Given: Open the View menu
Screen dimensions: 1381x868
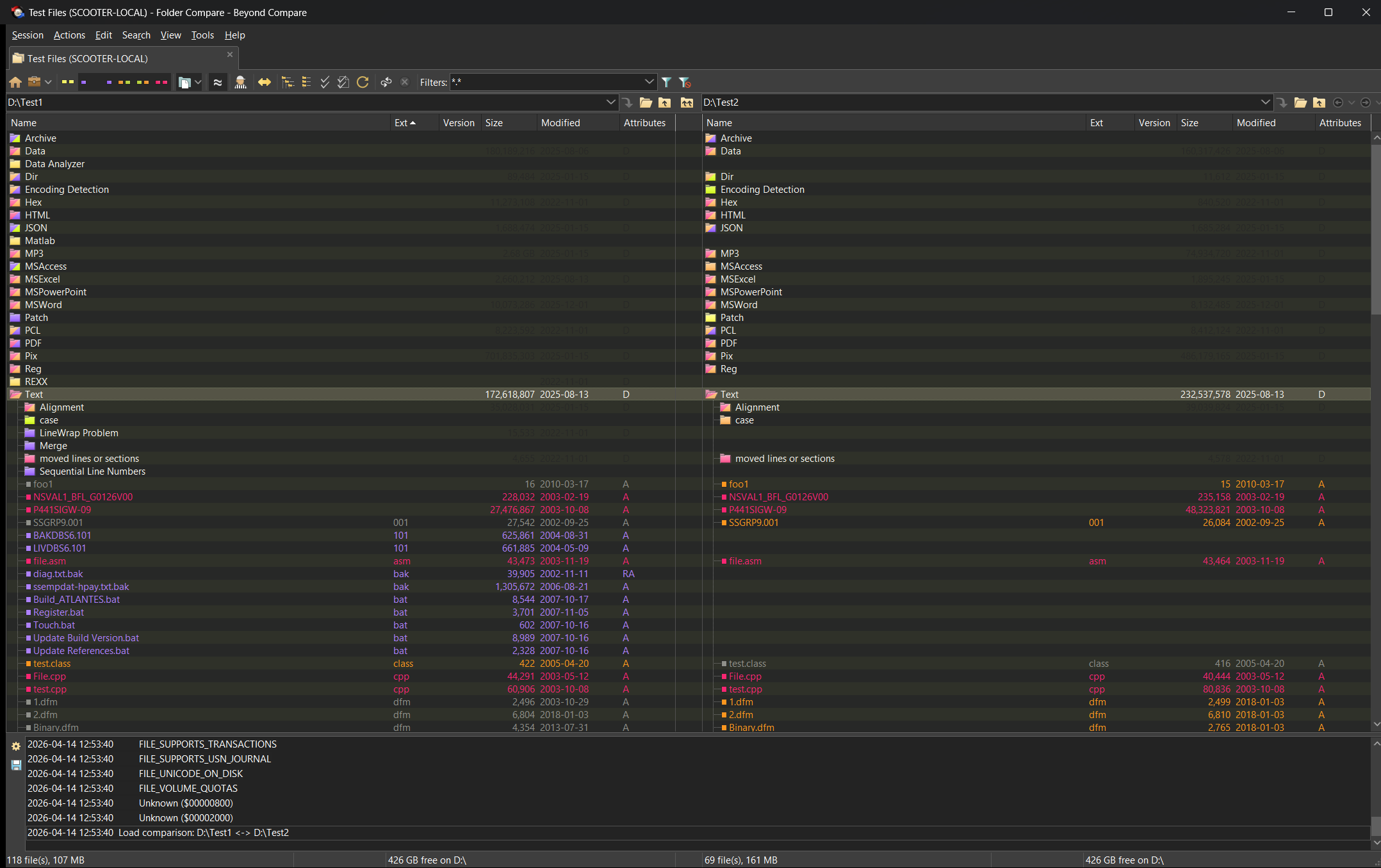Looking at the screenshot, I should click(x=170, y=35).
